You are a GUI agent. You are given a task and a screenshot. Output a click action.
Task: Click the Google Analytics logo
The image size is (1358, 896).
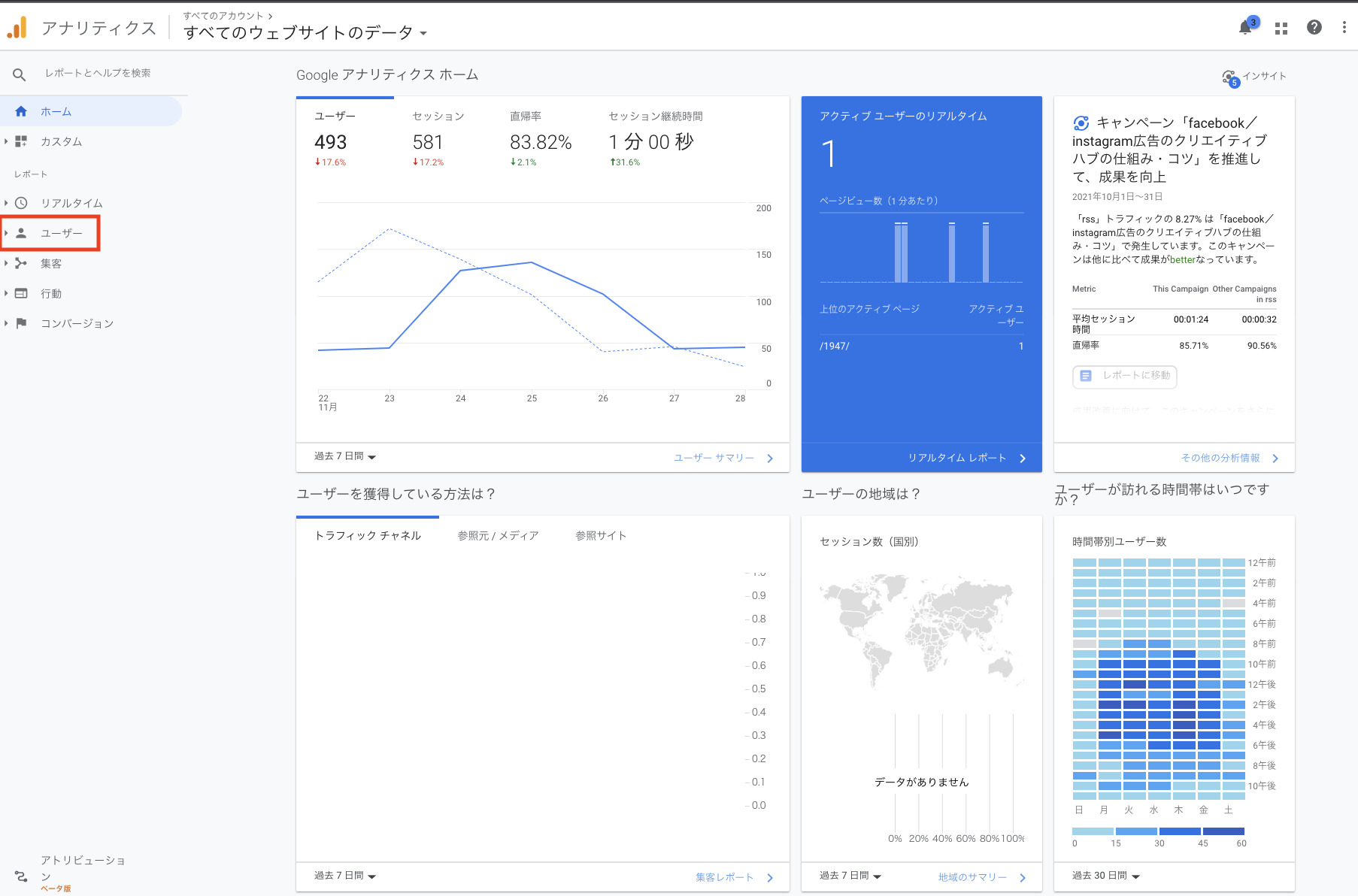click(x=17, y=29)
